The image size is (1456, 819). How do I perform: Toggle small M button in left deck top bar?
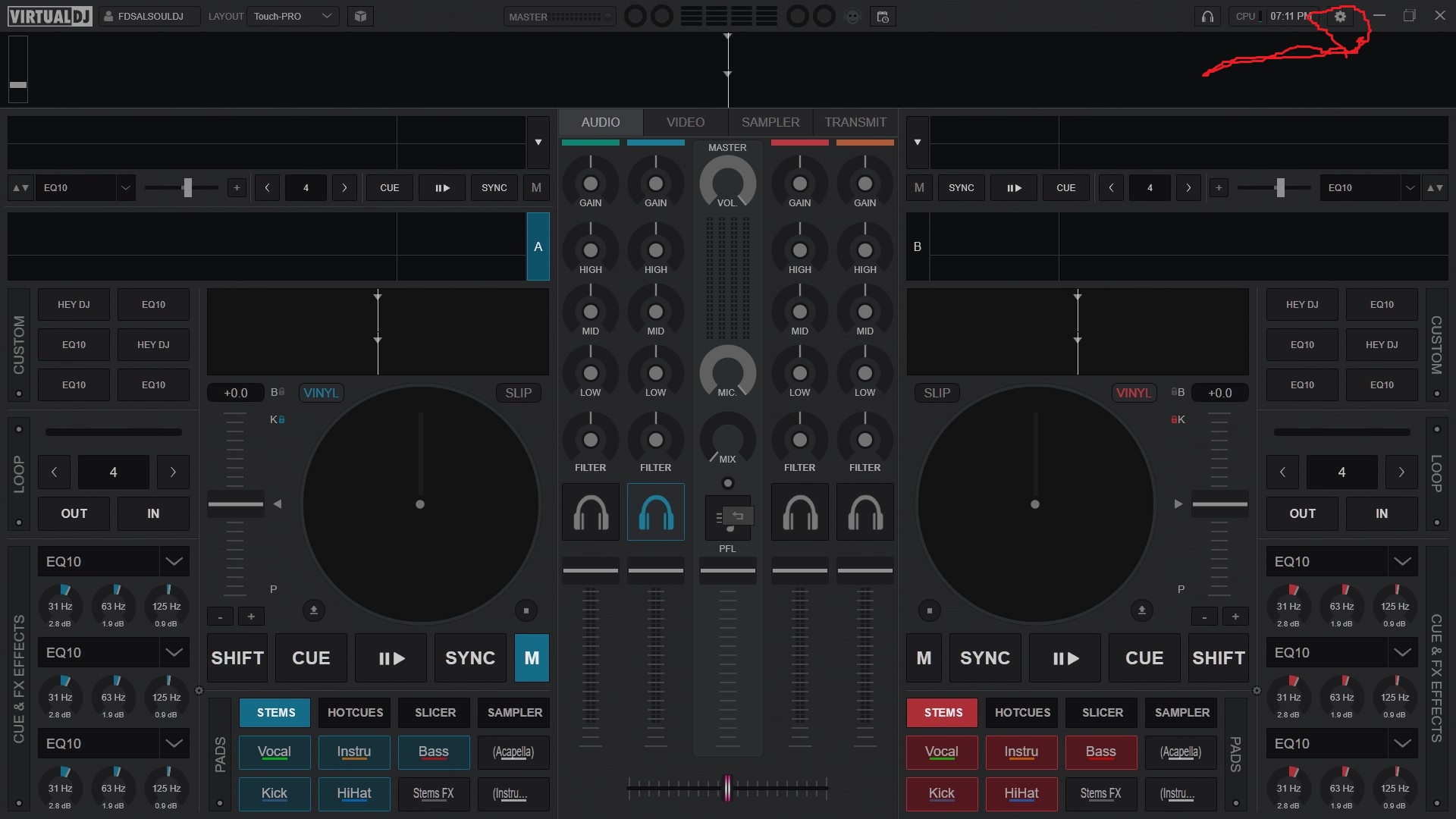point(536,187)
